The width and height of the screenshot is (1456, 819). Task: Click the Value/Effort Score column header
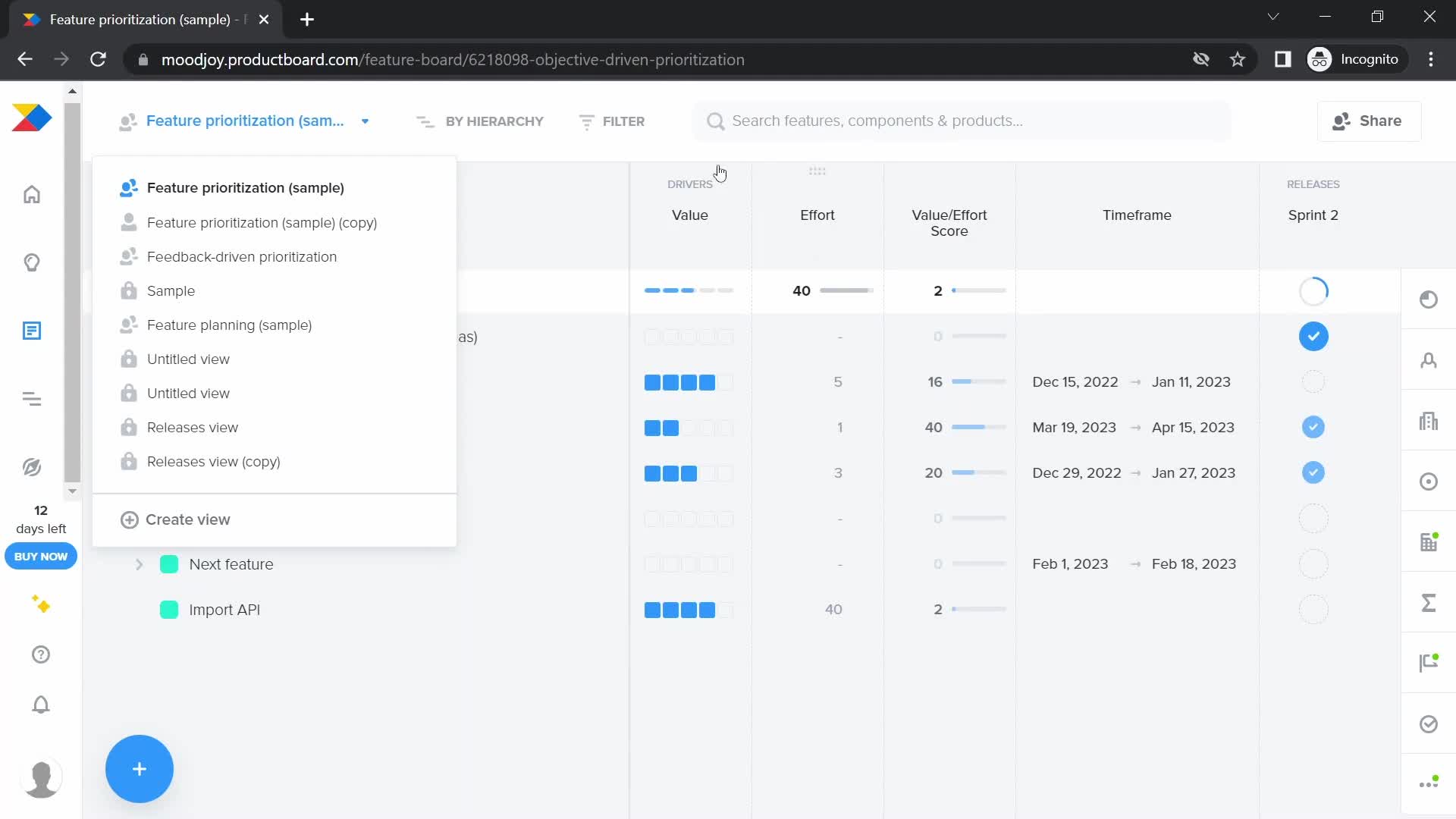(949, 223)
